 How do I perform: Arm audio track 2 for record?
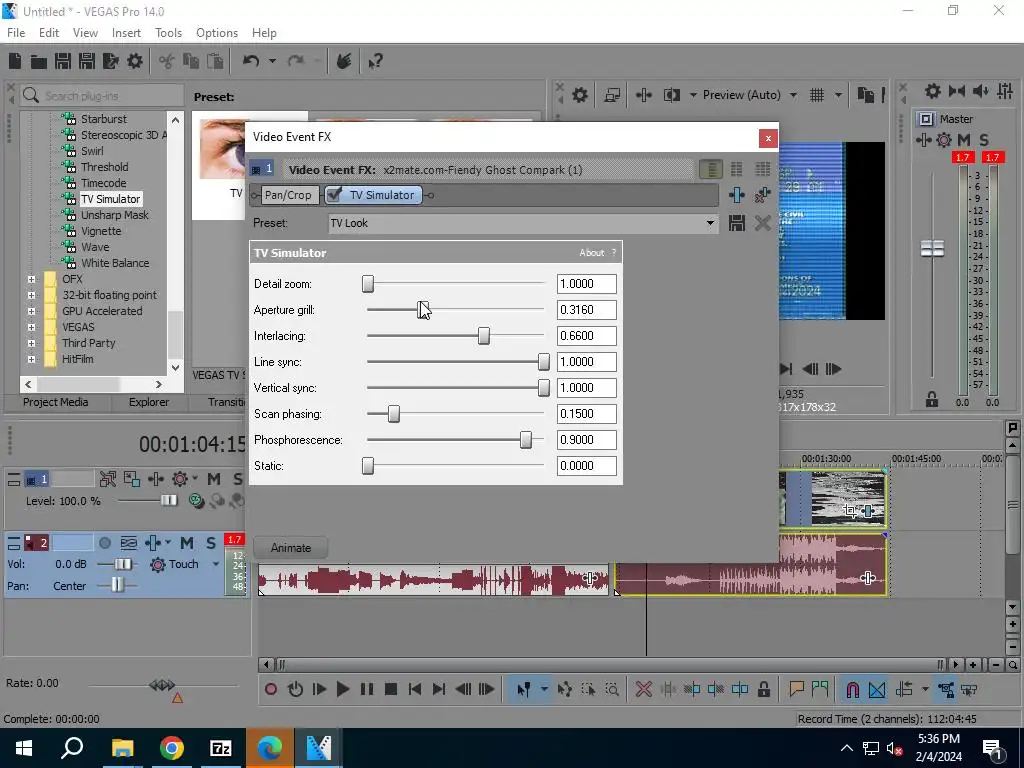104,543
